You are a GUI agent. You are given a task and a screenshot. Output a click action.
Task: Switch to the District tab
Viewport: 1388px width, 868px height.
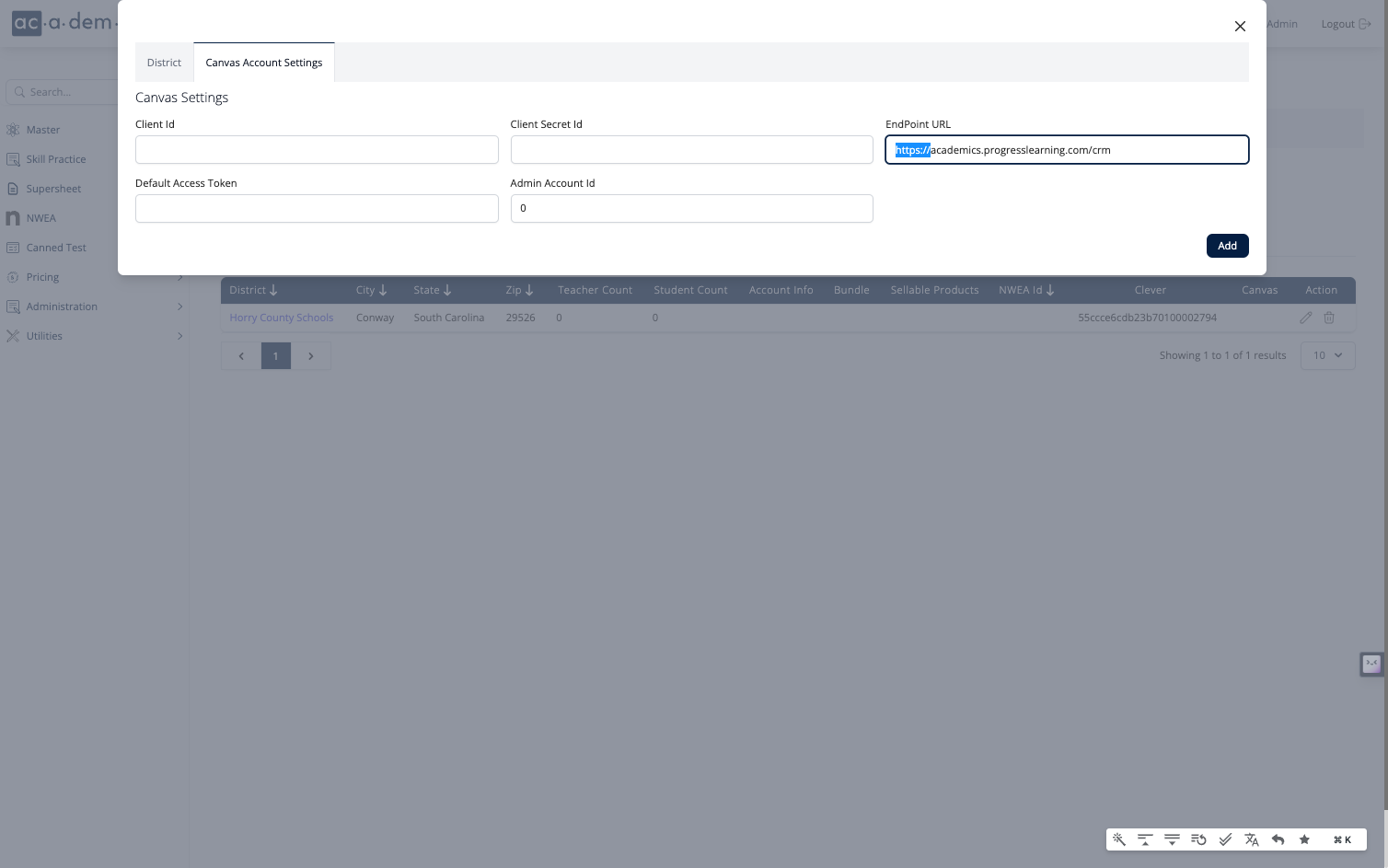click(164, 63)
